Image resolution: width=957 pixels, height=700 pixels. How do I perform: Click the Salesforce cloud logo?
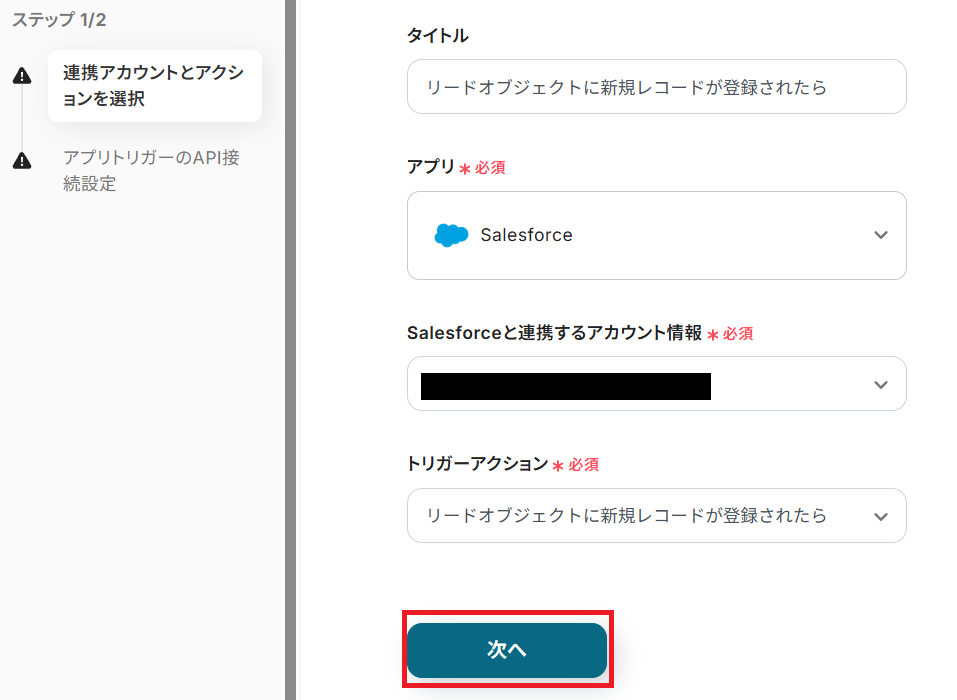pyautogui.click(x=451, y=236)
